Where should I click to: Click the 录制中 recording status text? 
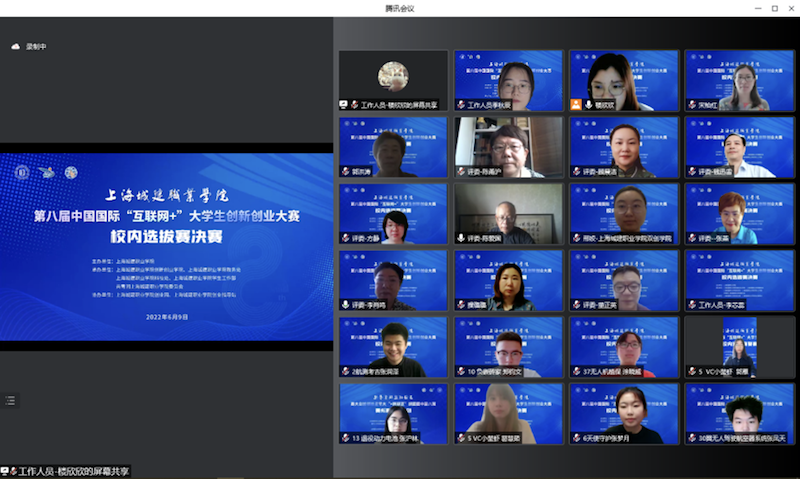click(x=36, y=46)
